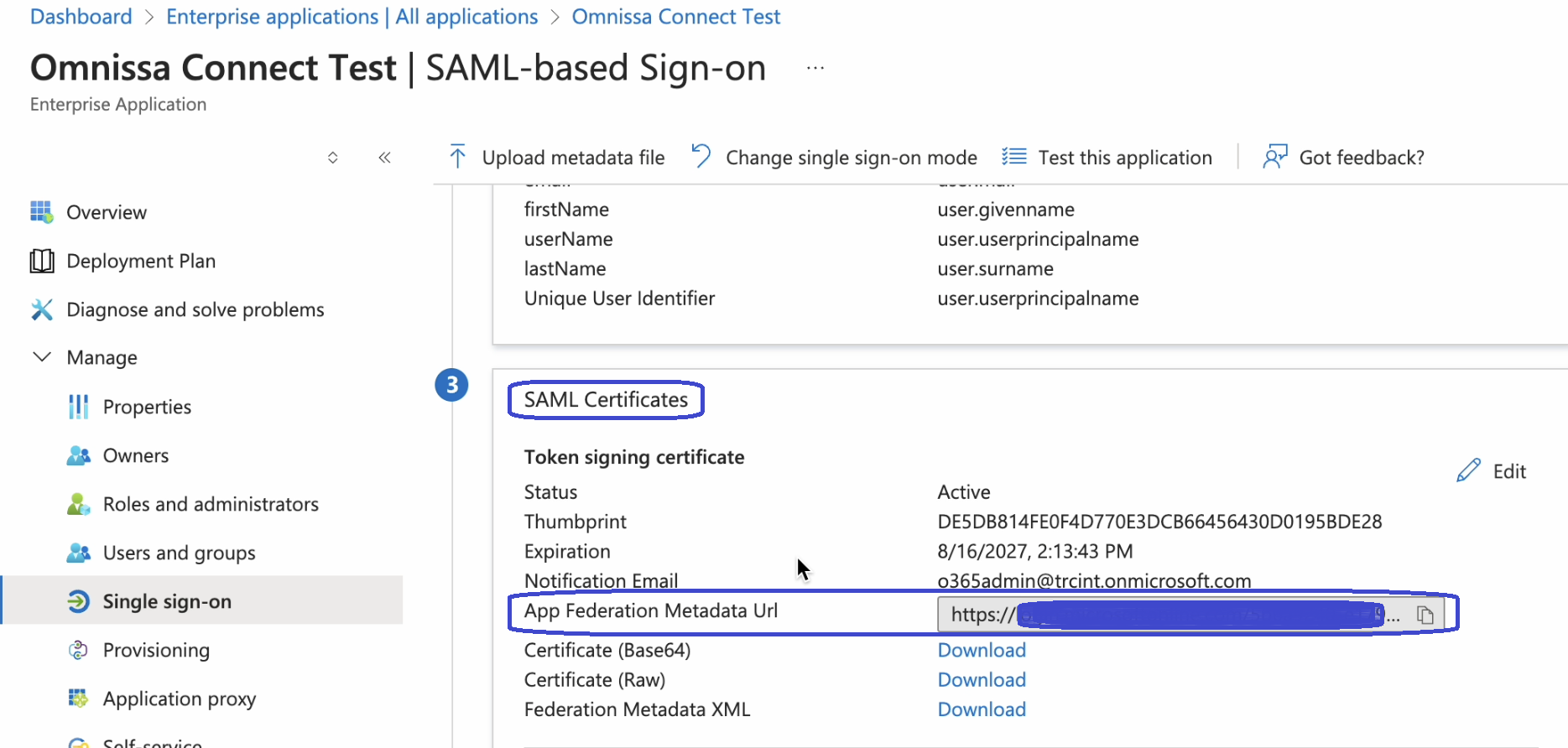Open Users and groups
This screenshot has width=1568, height=748.
(179, 553)
